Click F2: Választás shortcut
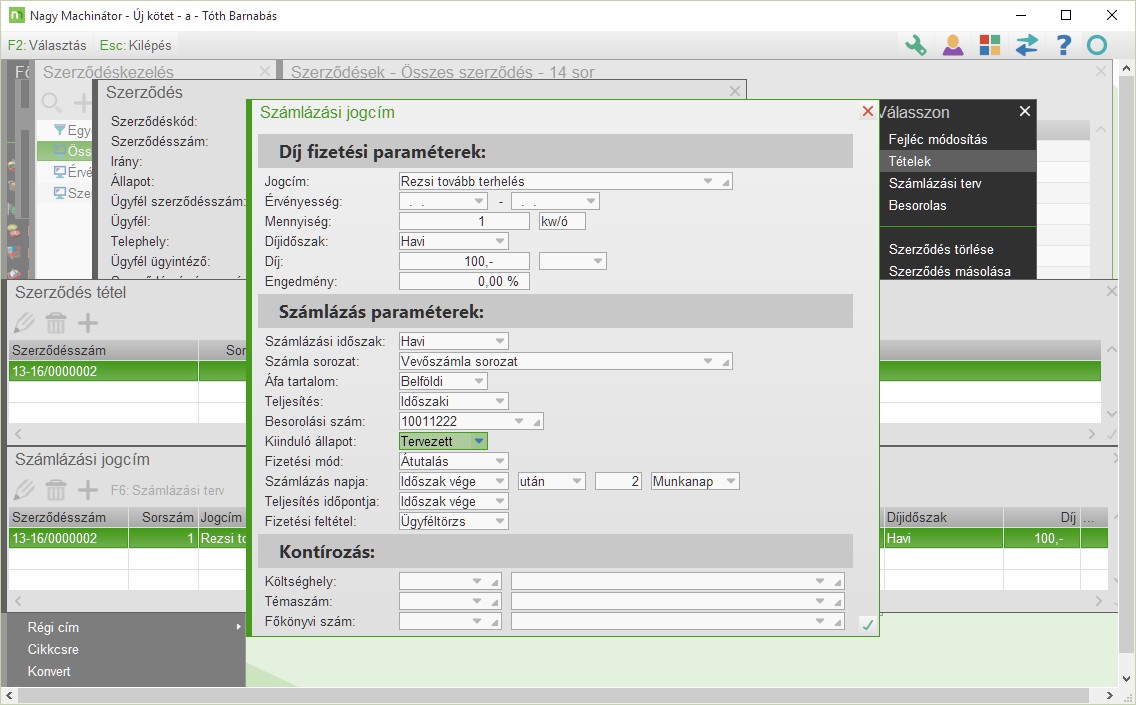Screen dimensions: 1136x705 (47, 45)
